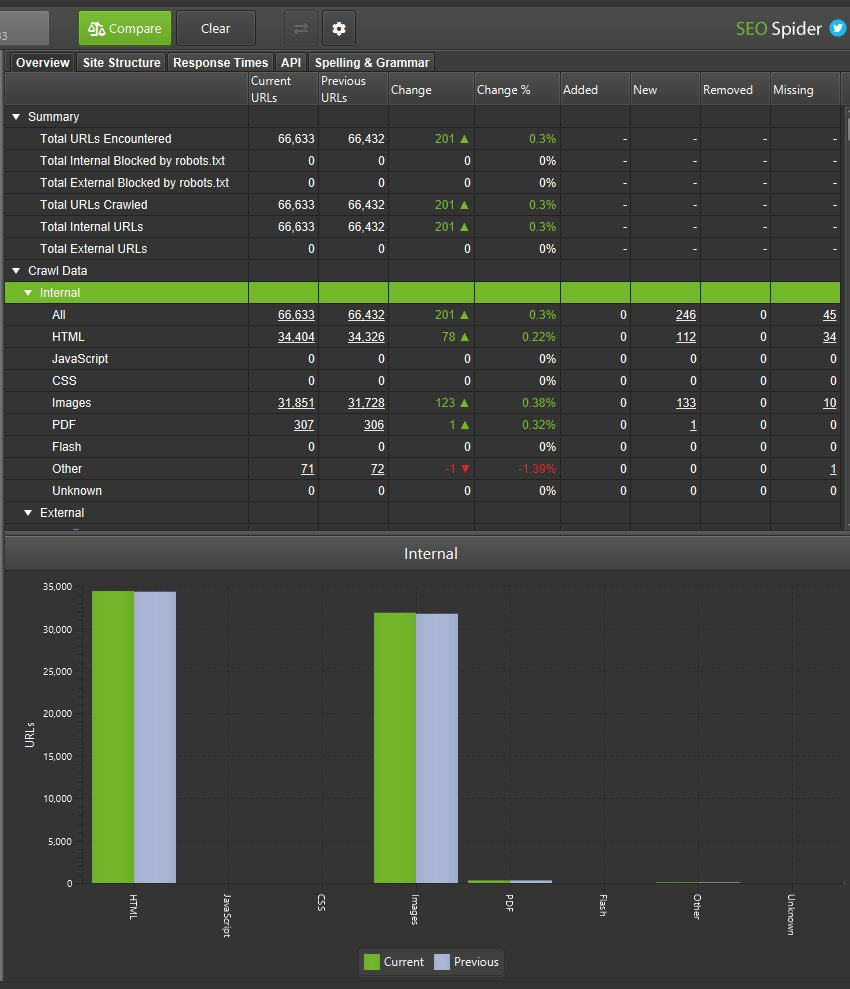Select Total External Blocked by robots.txt row
This screenshot has height=989, width=850.
coord(422,183)
